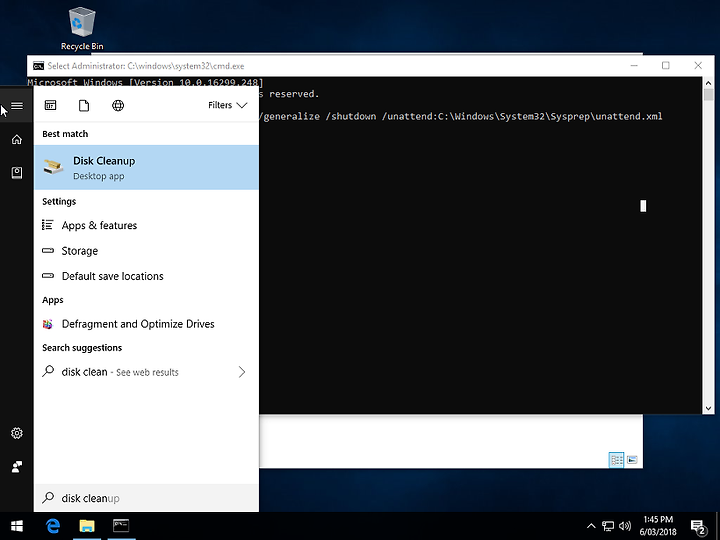Click the search box containing disk clean
Viewport: 720px width, 540px height.
click(146, 498)
